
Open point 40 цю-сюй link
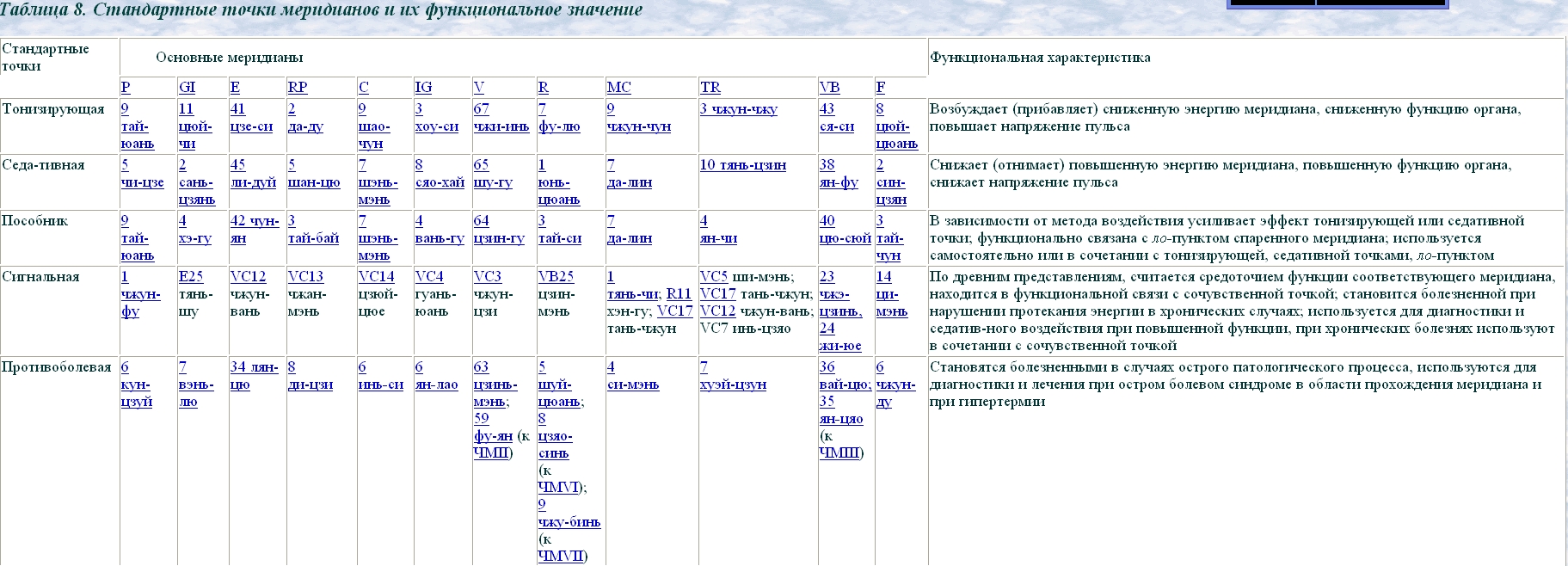pyautogui.click(x=845, y=230)
